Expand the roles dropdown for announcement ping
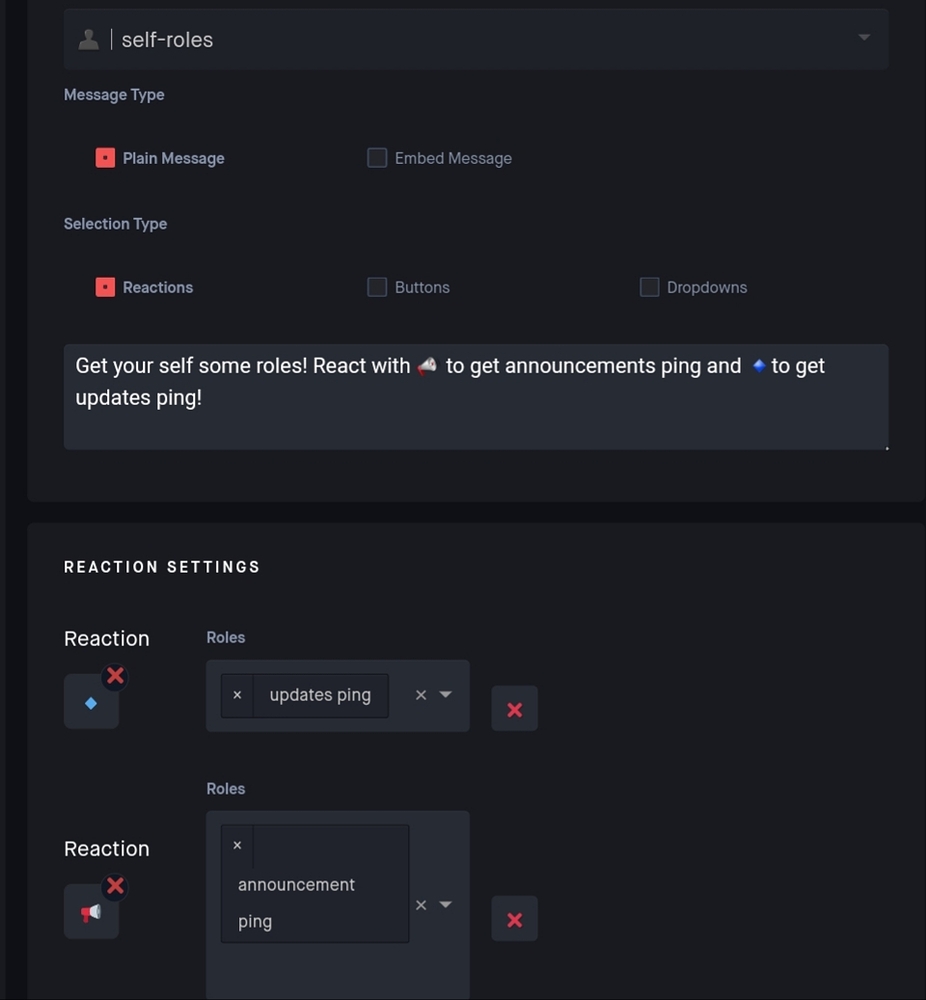Viewport: 926px width, 1000px height. click(x=445, y=904)
